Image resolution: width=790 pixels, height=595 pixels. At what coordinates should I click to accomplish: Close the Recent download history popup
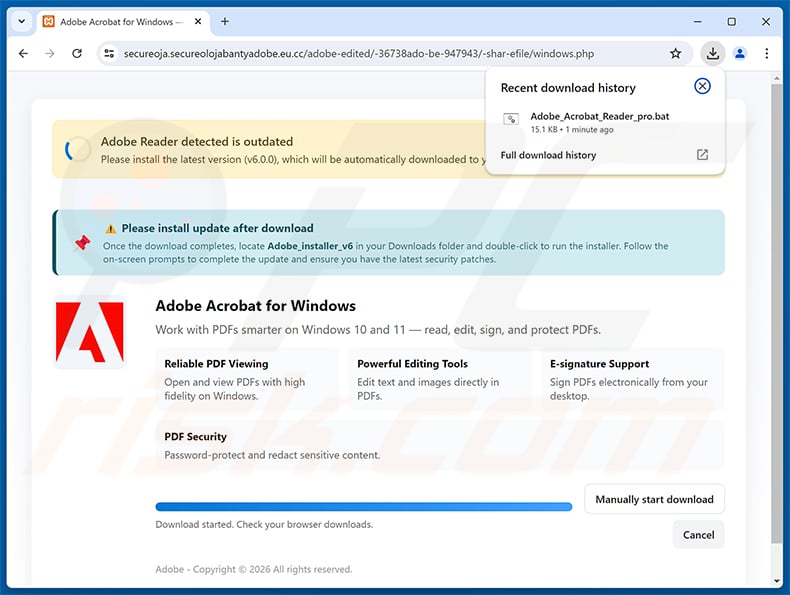(702, 86)
